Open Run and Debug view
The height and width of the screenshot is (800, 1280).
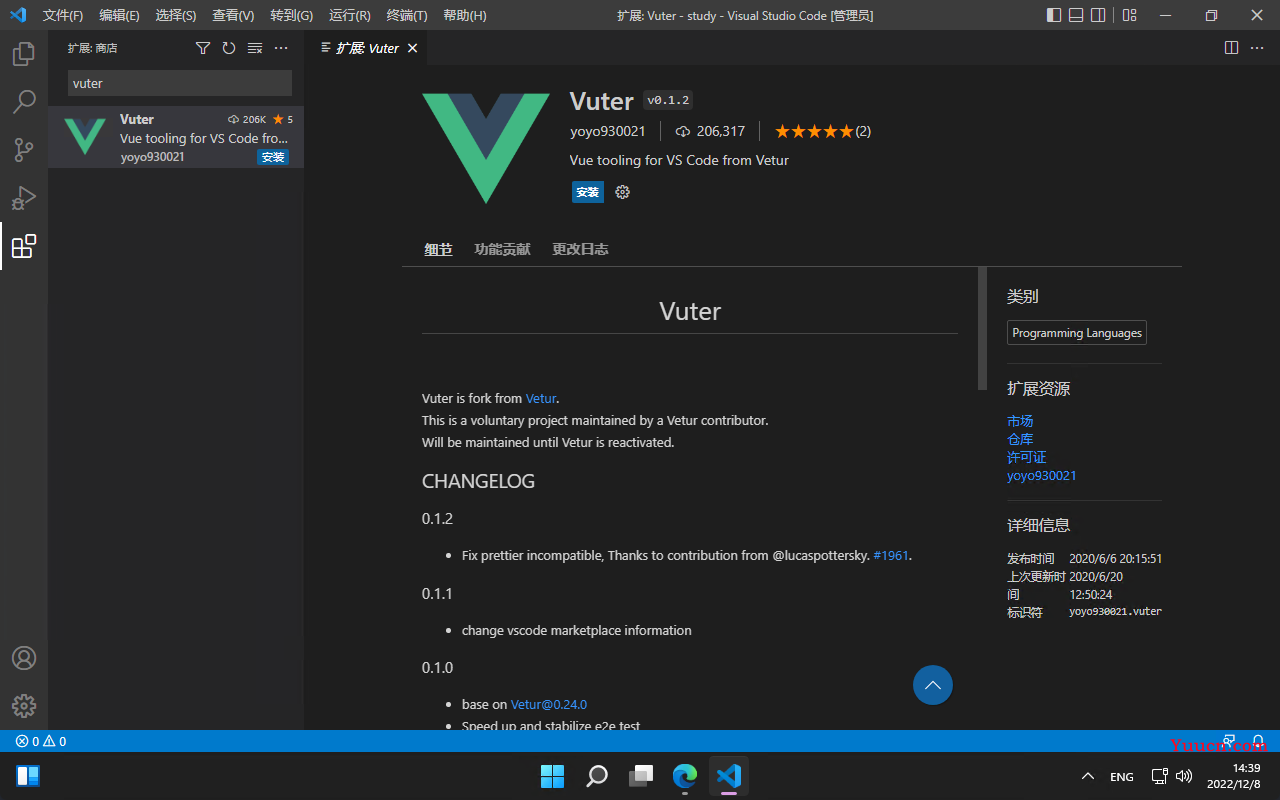click(x=24, y=198)
